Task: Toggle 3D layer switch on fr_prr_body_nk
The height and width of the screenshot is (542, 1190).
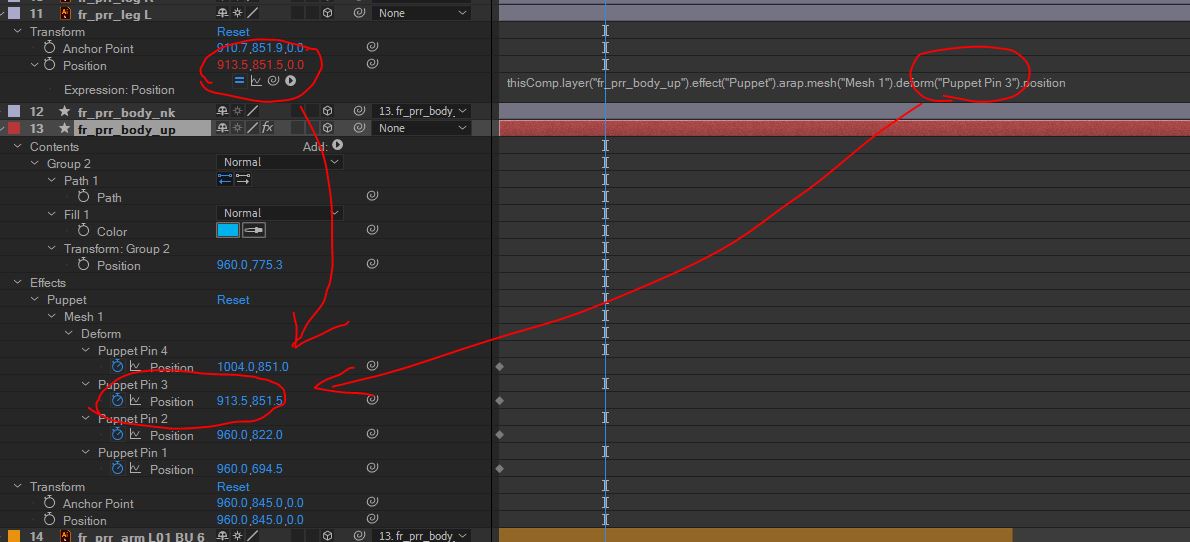Action: click(327, 112)
